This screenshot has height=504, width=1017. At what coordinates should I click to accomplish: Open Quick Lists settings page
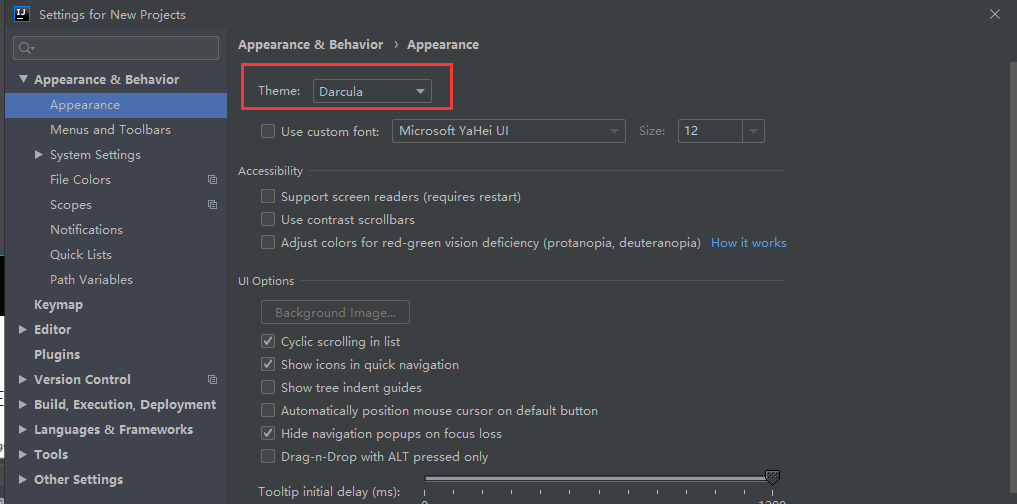tap(81, 254)
